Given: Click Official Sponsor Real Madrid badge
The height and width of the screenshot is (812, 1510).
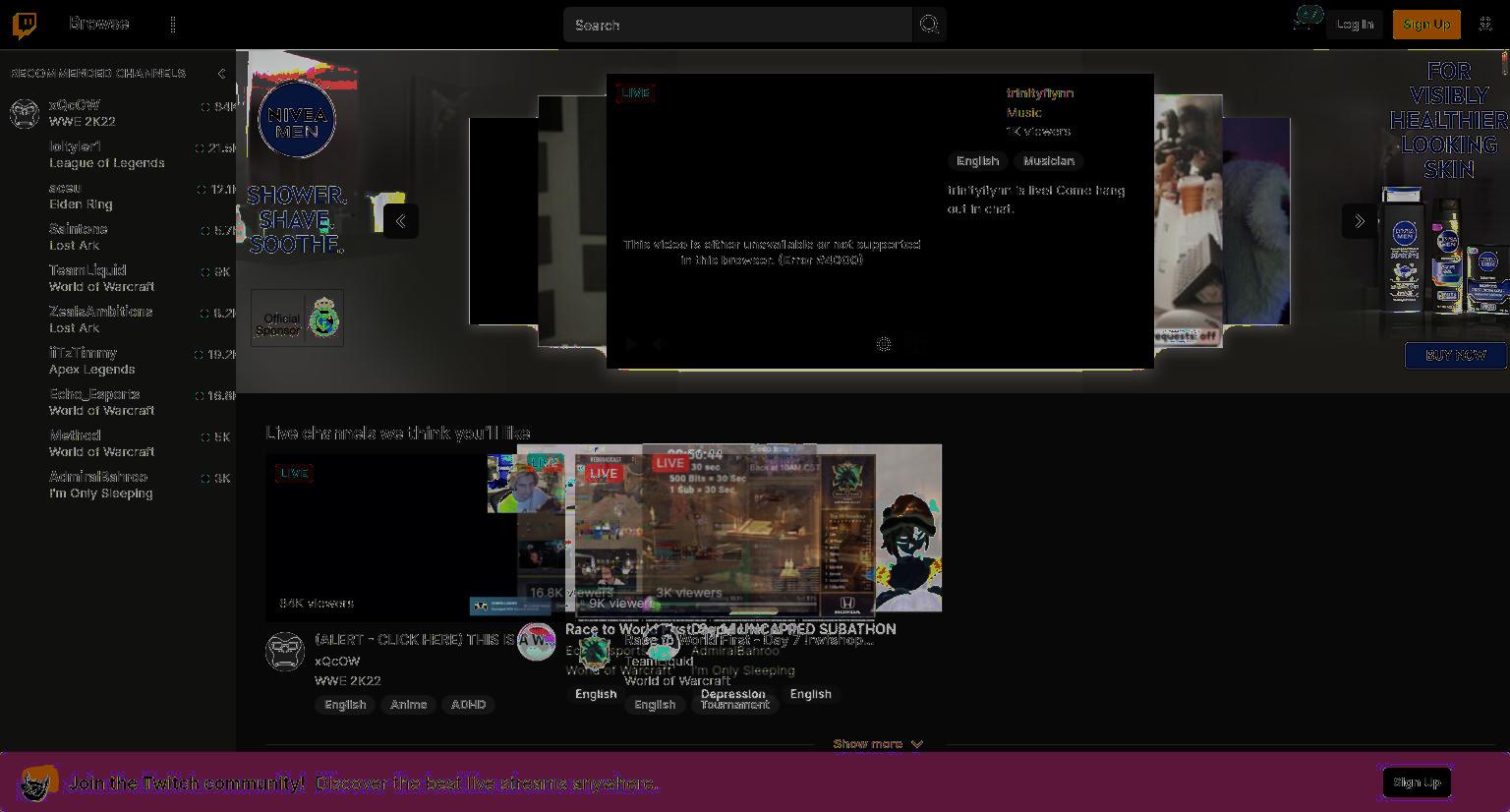Looking at the screenshot, I should 297,318.
